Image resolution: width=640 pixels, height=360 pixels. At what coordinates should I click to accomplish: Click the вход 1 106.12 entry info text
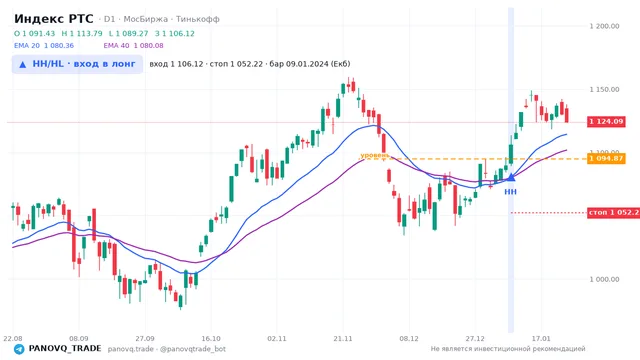click(176, 64)
